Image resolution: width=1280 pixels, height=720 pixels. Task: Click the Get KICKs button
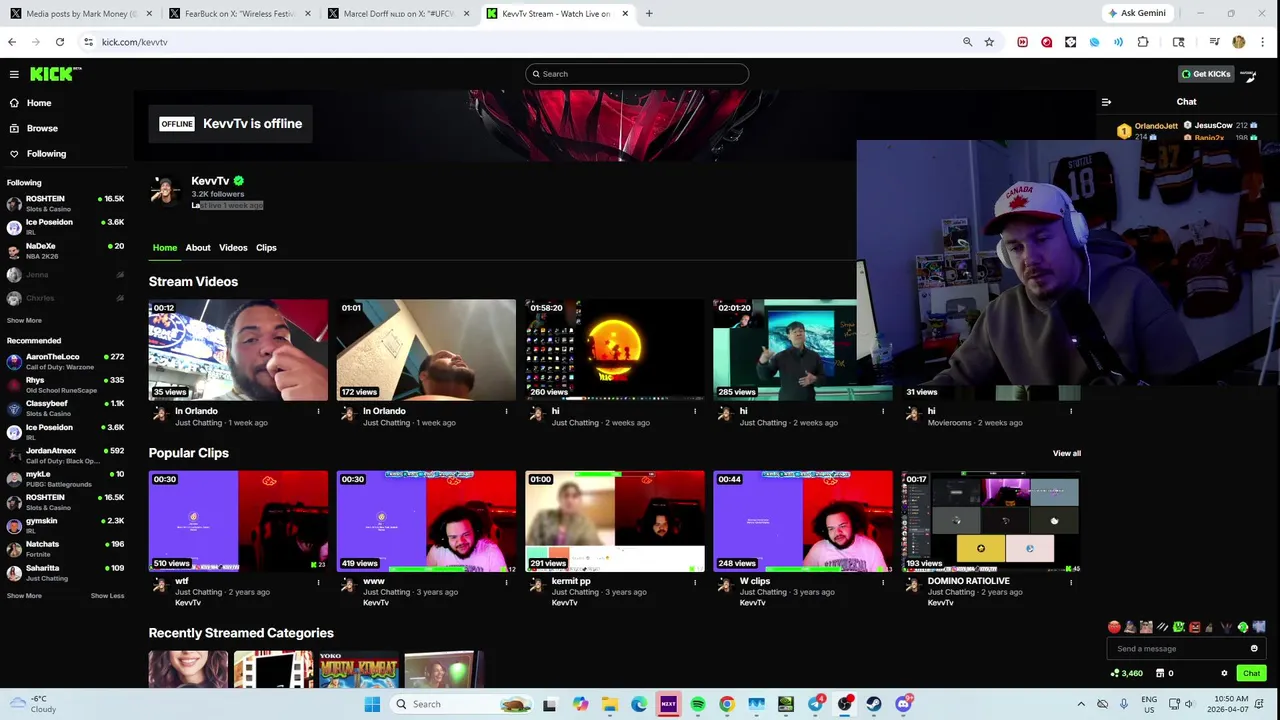pyautogui.click(x=1205, y=74)
